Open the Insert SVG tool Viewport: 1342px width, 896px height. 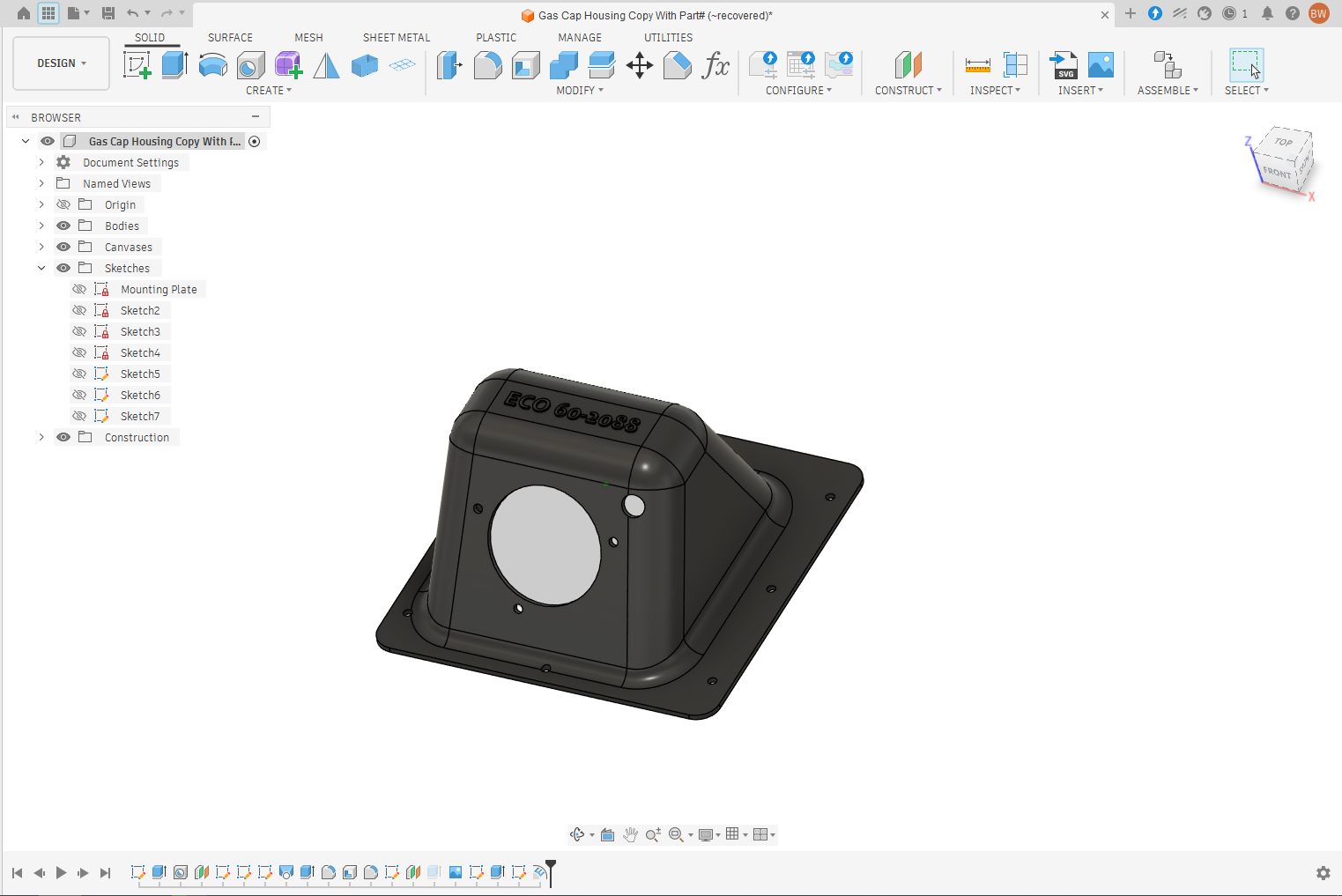tap(1063, 65)
